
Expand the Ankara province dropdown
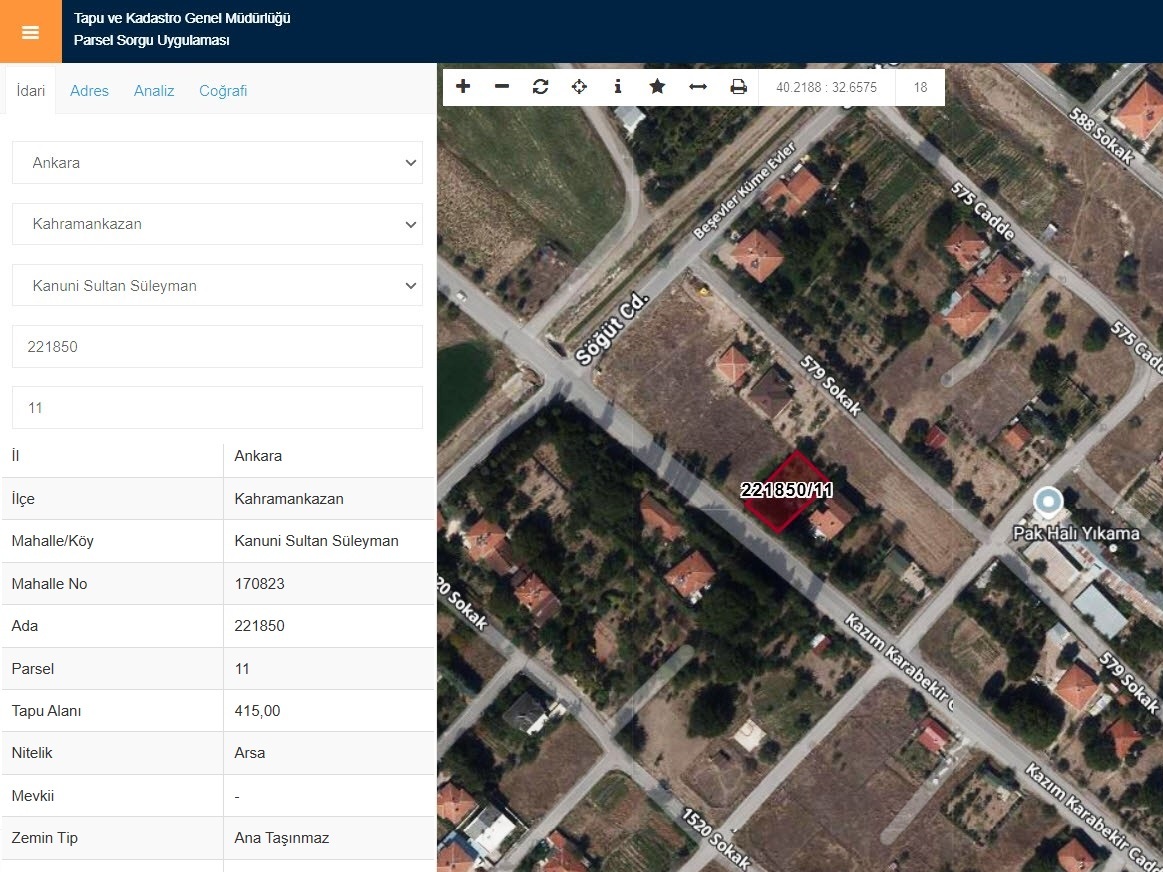pyautogui.click(x=217, y=163)
